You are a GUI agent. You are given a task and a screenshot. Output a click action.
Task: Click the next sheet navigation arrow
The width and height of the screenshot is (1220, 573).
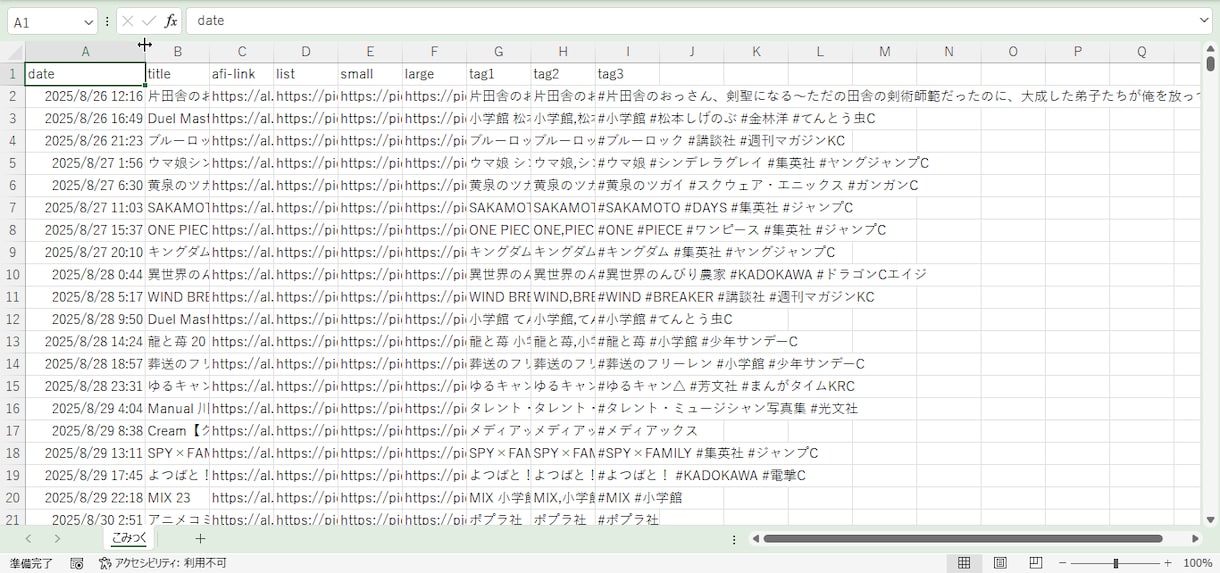(57, 539)
